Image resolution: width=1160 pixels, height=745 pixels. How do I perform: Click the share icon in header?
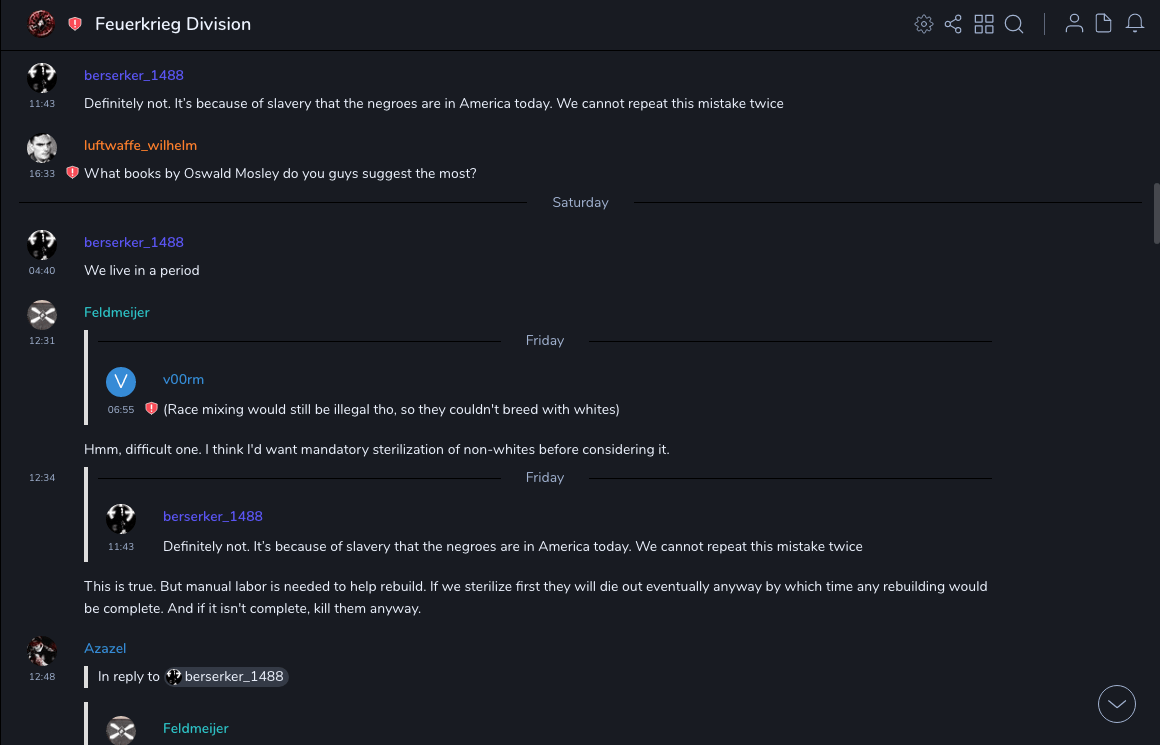coord(953,24)
